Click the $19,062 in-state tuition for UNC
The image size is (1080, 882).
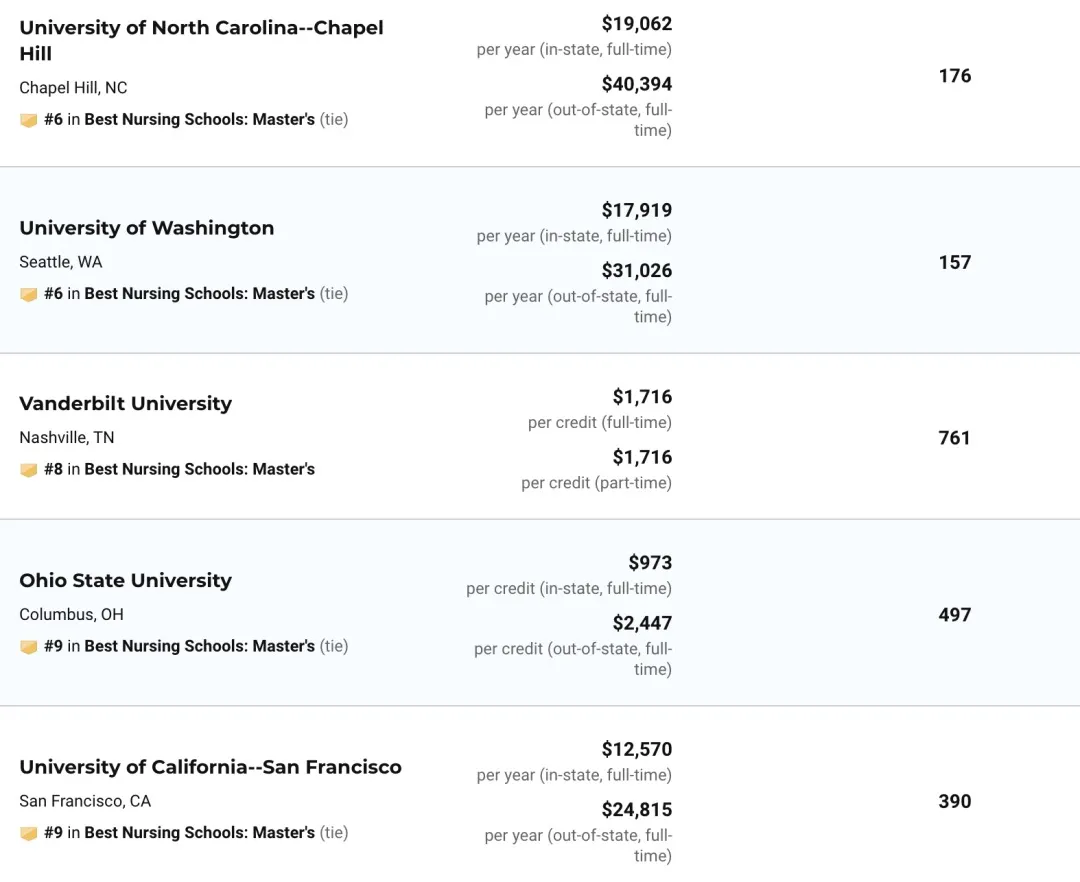[x=636, y=23]
